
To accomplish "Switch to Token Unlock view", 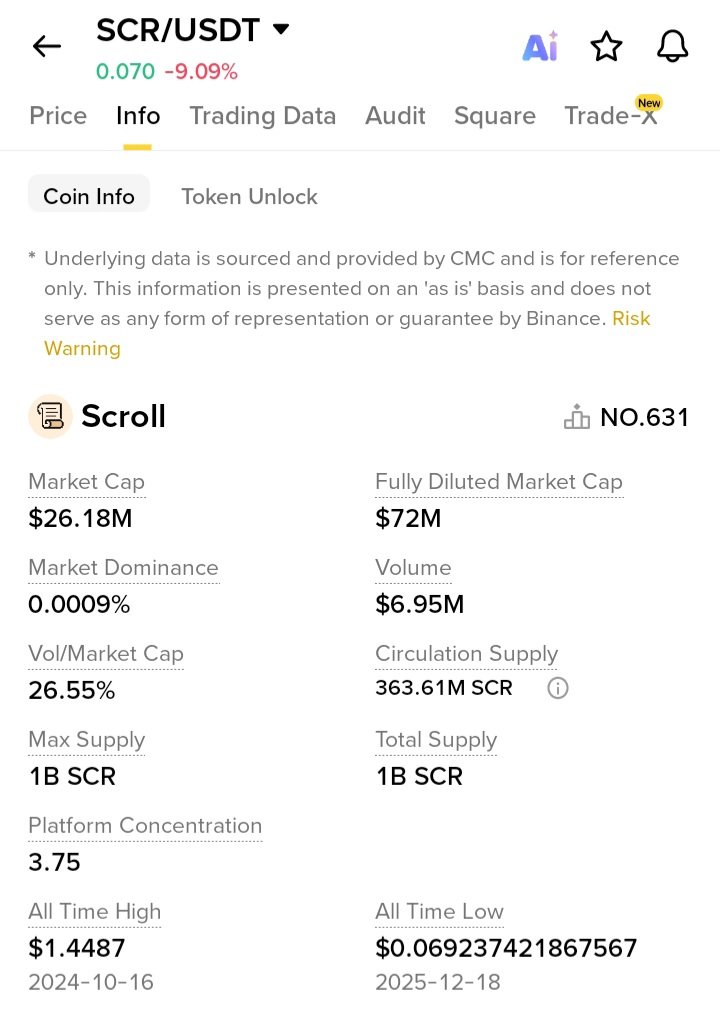I will pyautogui.click(x=249, y=196).
